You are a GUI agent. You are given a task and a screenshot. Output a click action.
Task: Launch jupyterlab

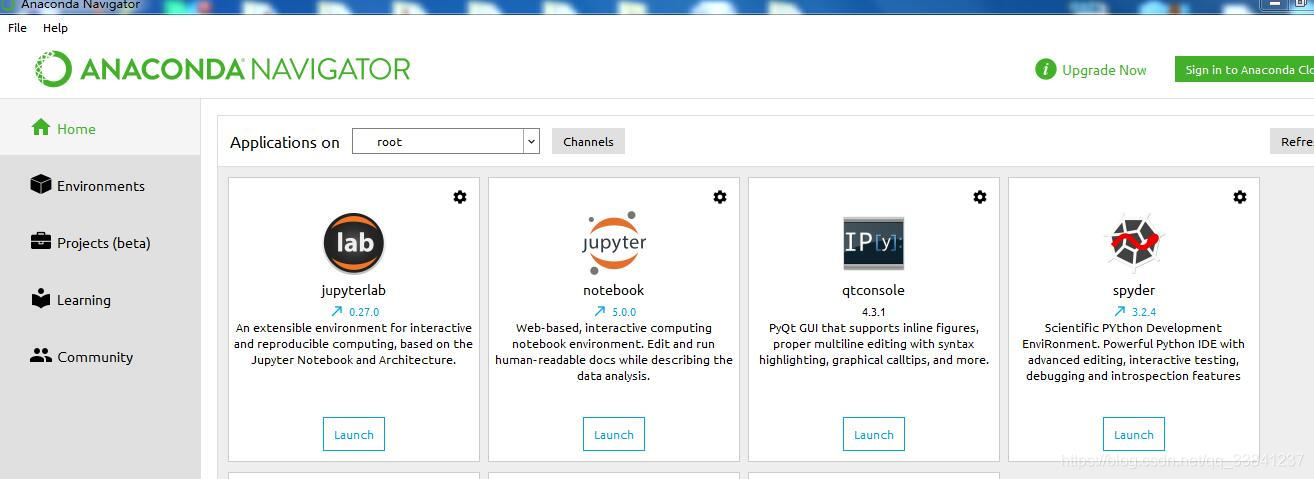(x=354, y=434)
